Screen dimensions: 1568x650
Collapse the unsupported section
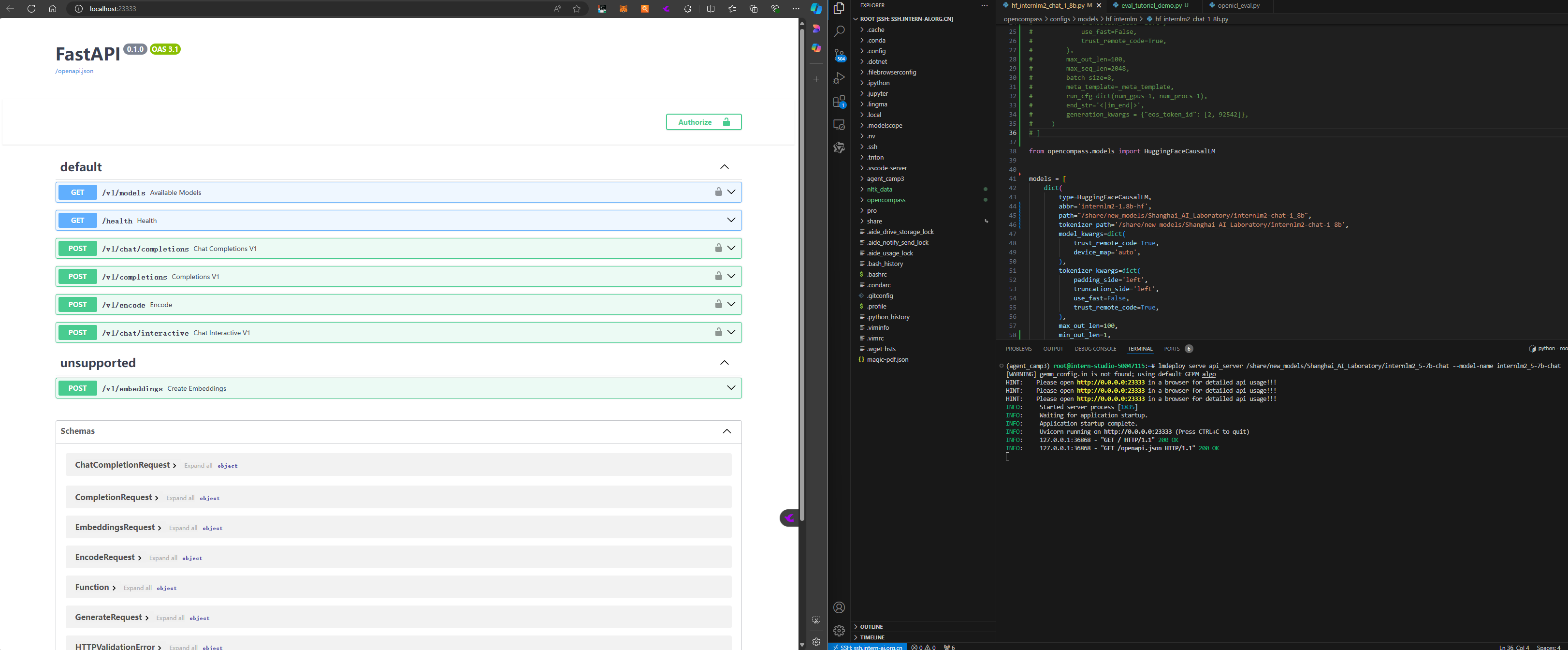coord(725,362)
